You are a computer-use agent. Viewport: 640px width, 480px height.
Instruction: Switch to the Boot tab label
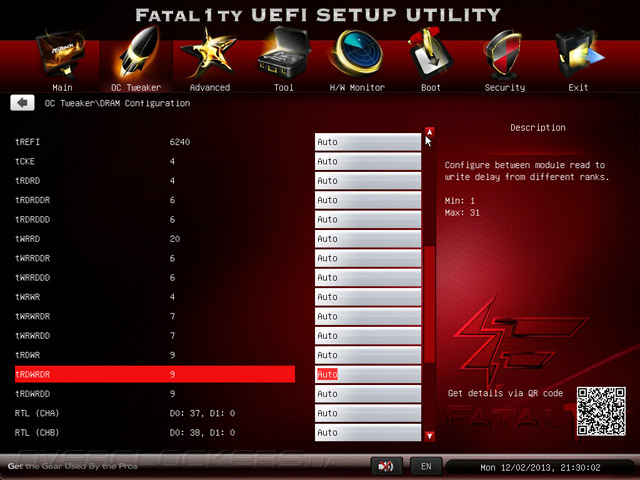(x=431, y=87)
